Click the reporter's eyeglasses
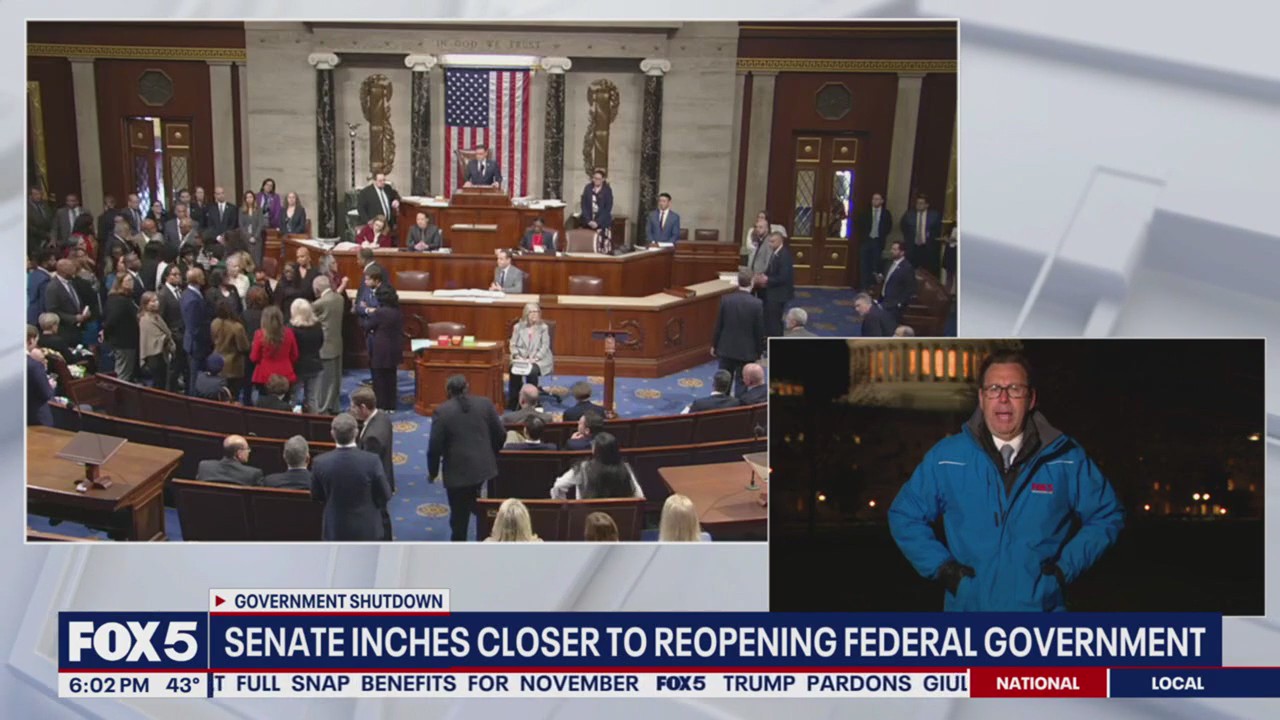1280x720 pixels. tap(1004, 391)
